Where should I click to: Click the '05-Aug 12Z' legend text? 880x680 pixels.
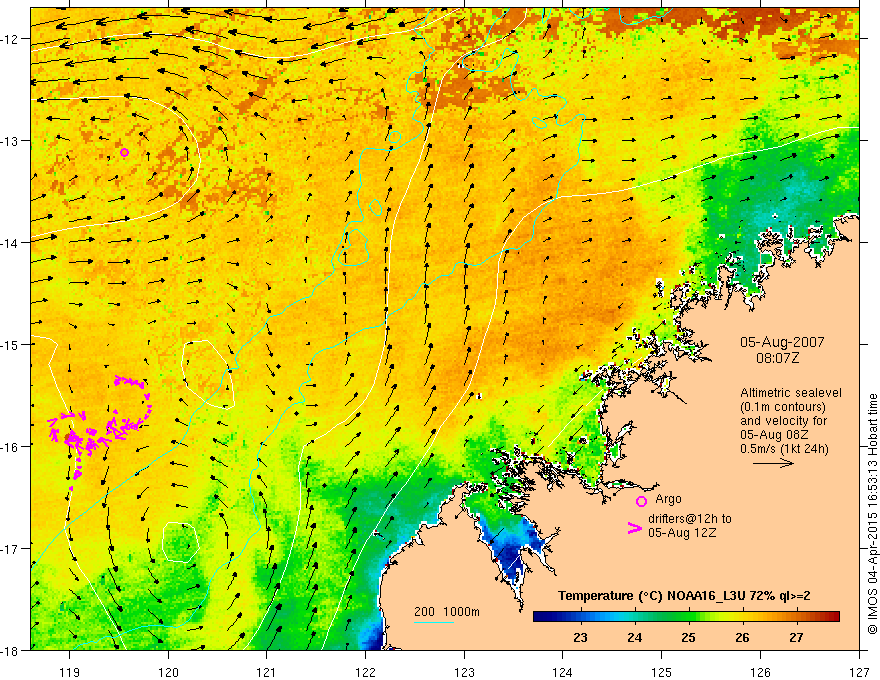point(682,533)
